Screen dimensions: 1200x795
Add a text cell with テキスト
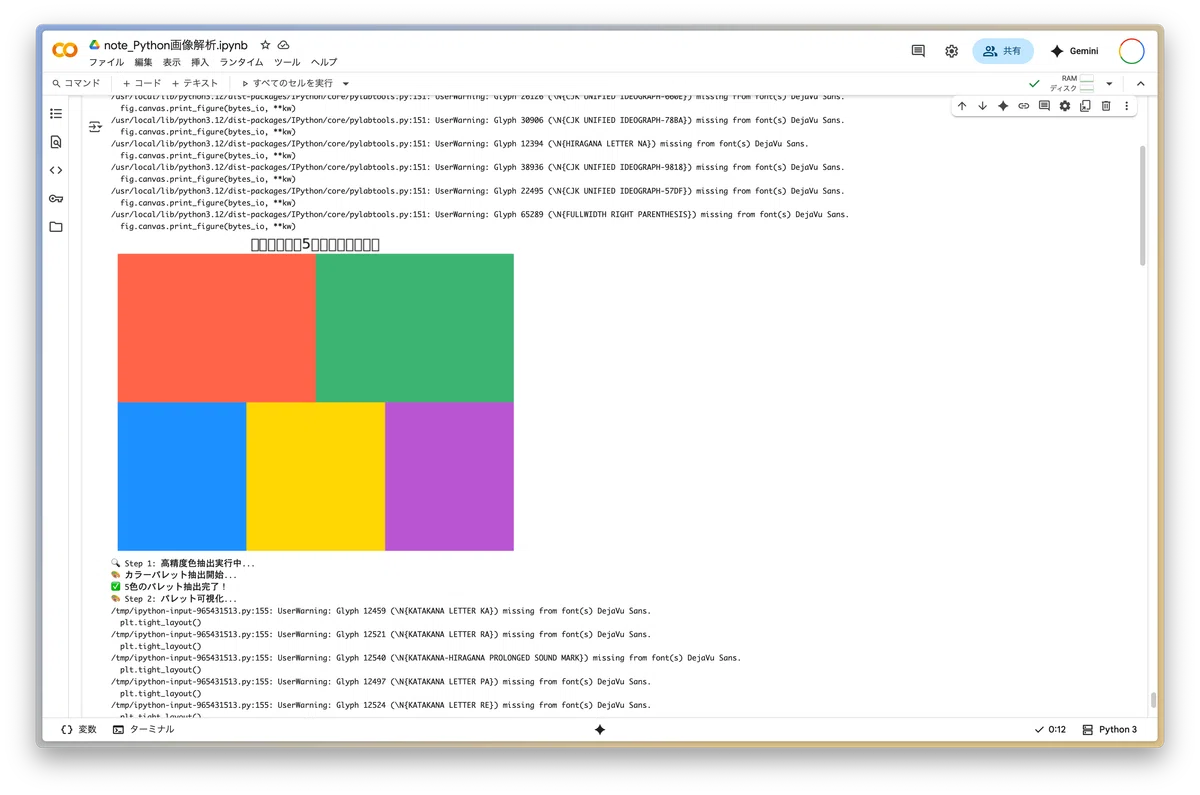pyautogui.click(x=195, y=83)
